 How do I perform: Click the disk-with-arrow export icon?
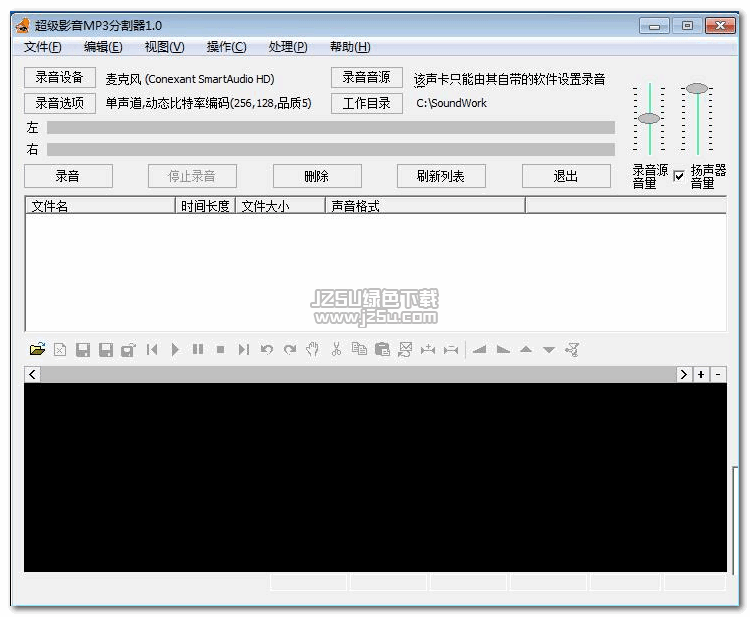click(128, 350)
